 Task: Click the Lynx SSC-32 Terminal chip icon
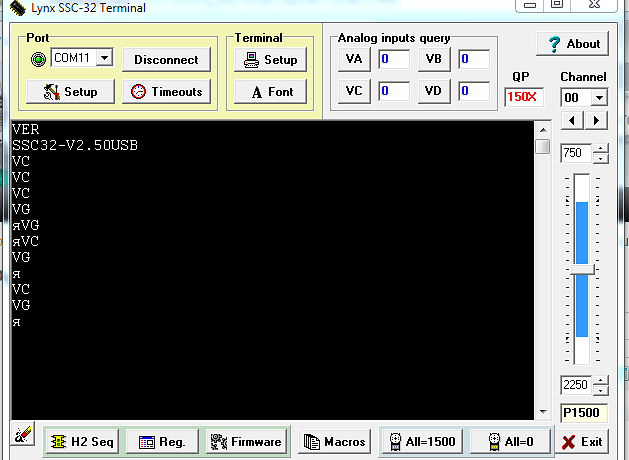coord(18,8)
